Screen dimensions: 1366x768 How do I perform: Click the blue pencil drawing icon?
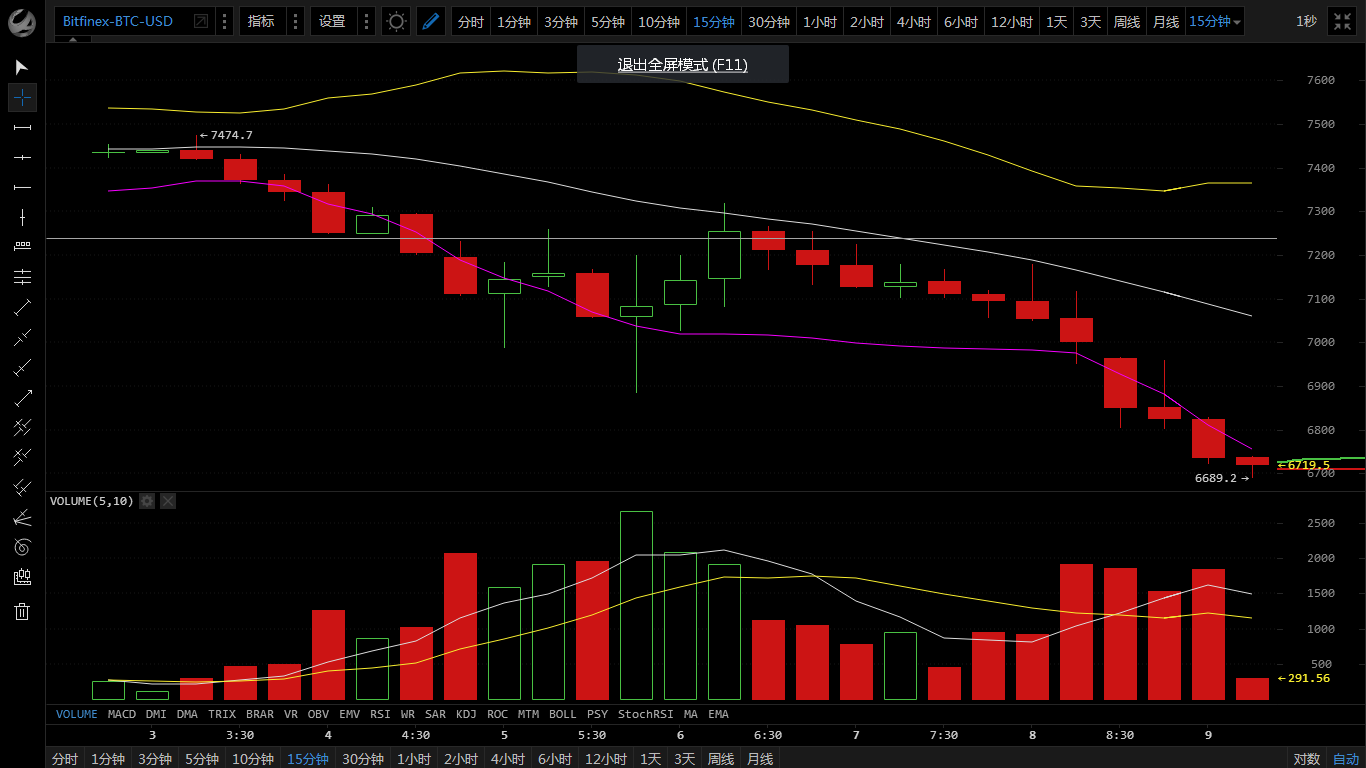click(x=431, y=21)
